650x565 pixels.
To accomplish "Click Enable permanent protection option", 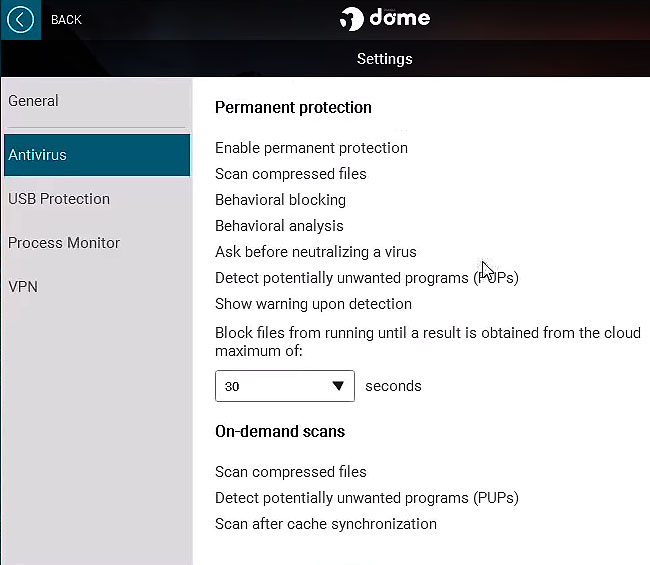I will click(311, 148).
